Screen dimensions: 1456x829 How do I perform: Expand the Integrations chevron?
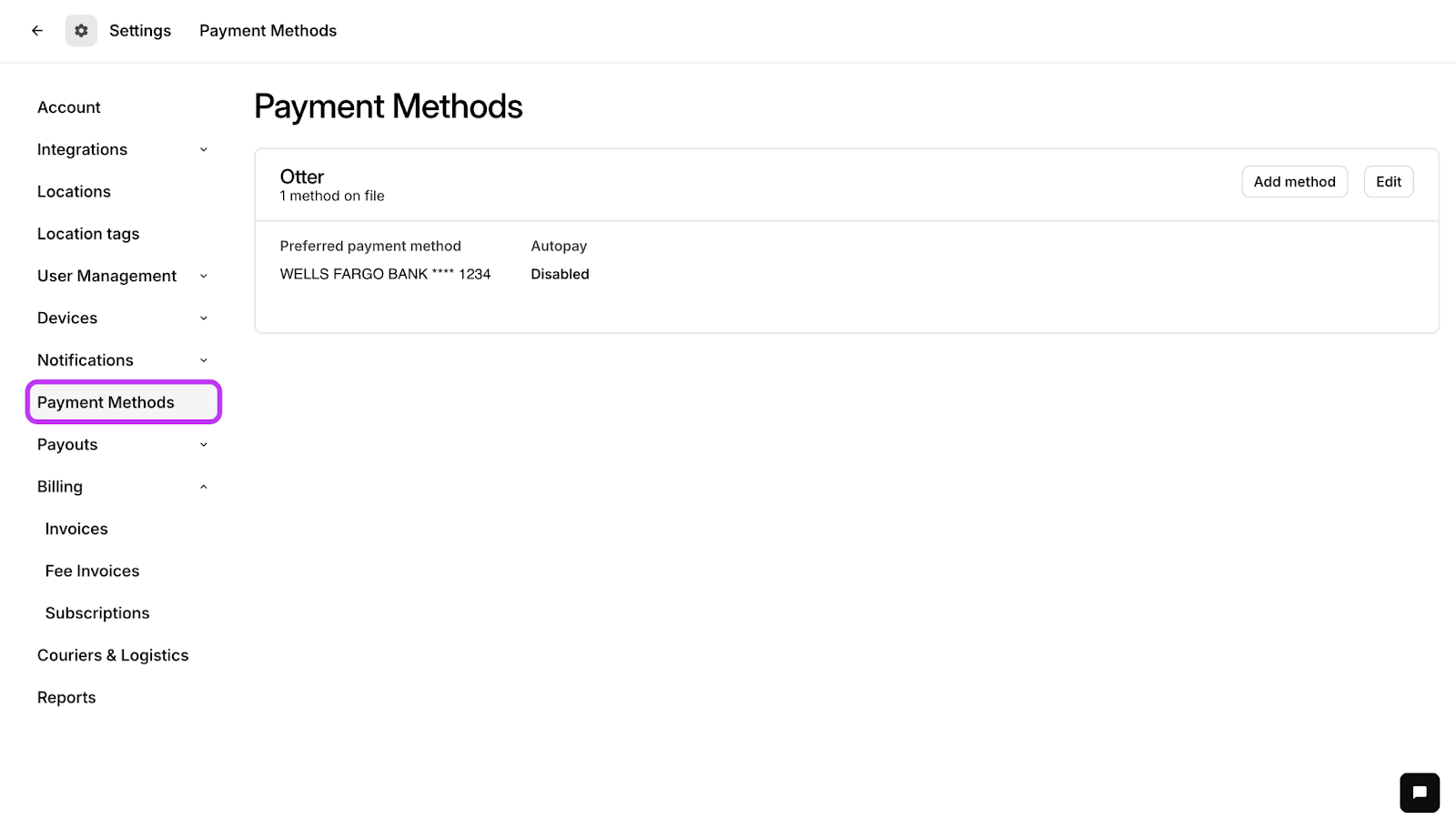coord(204,150)
